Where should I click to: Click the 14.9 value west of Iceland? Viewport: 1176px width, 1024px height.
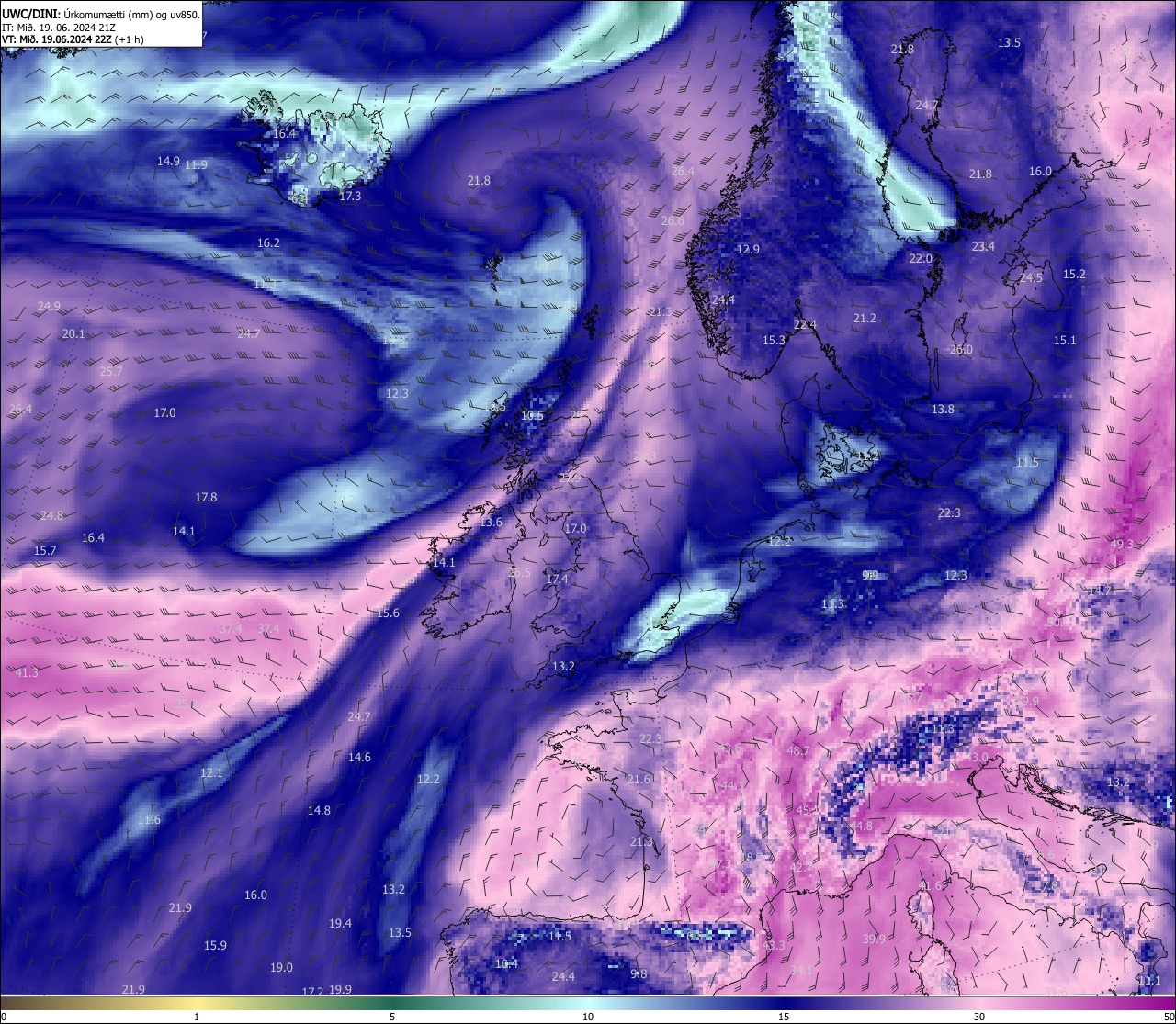pos(168,161)
